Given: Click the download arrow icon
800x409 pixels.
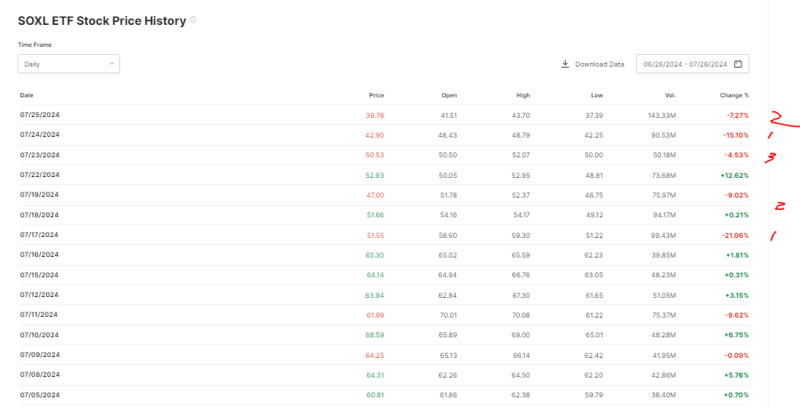Looking at the screenshot, I should 566,64.
